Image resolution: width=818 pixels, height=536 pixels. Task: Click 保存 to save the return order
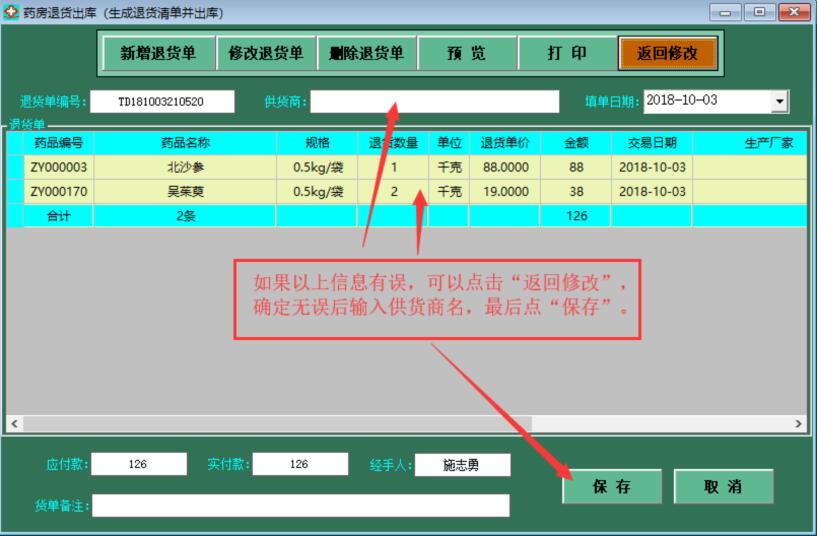[x=611, y=487]
